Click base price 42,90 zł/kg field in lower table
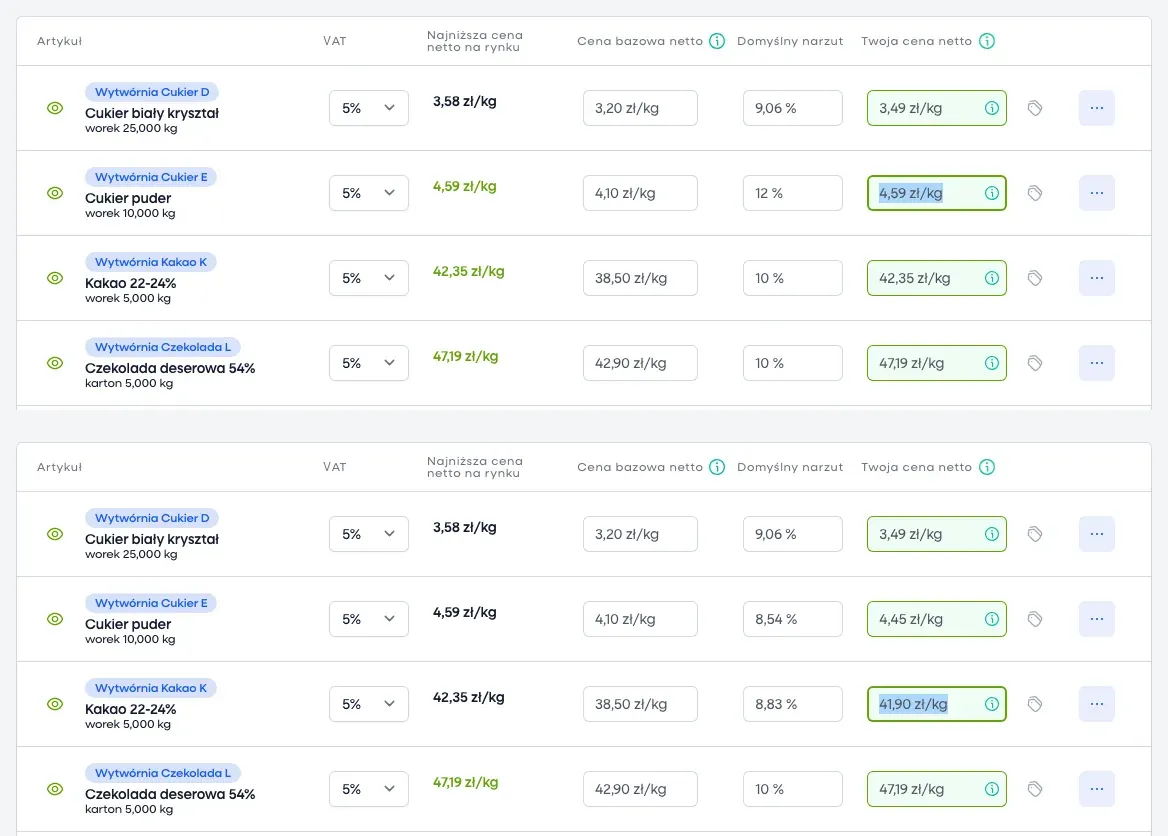This screenshot has width=1168, height=836. click(x=640, y=789)
